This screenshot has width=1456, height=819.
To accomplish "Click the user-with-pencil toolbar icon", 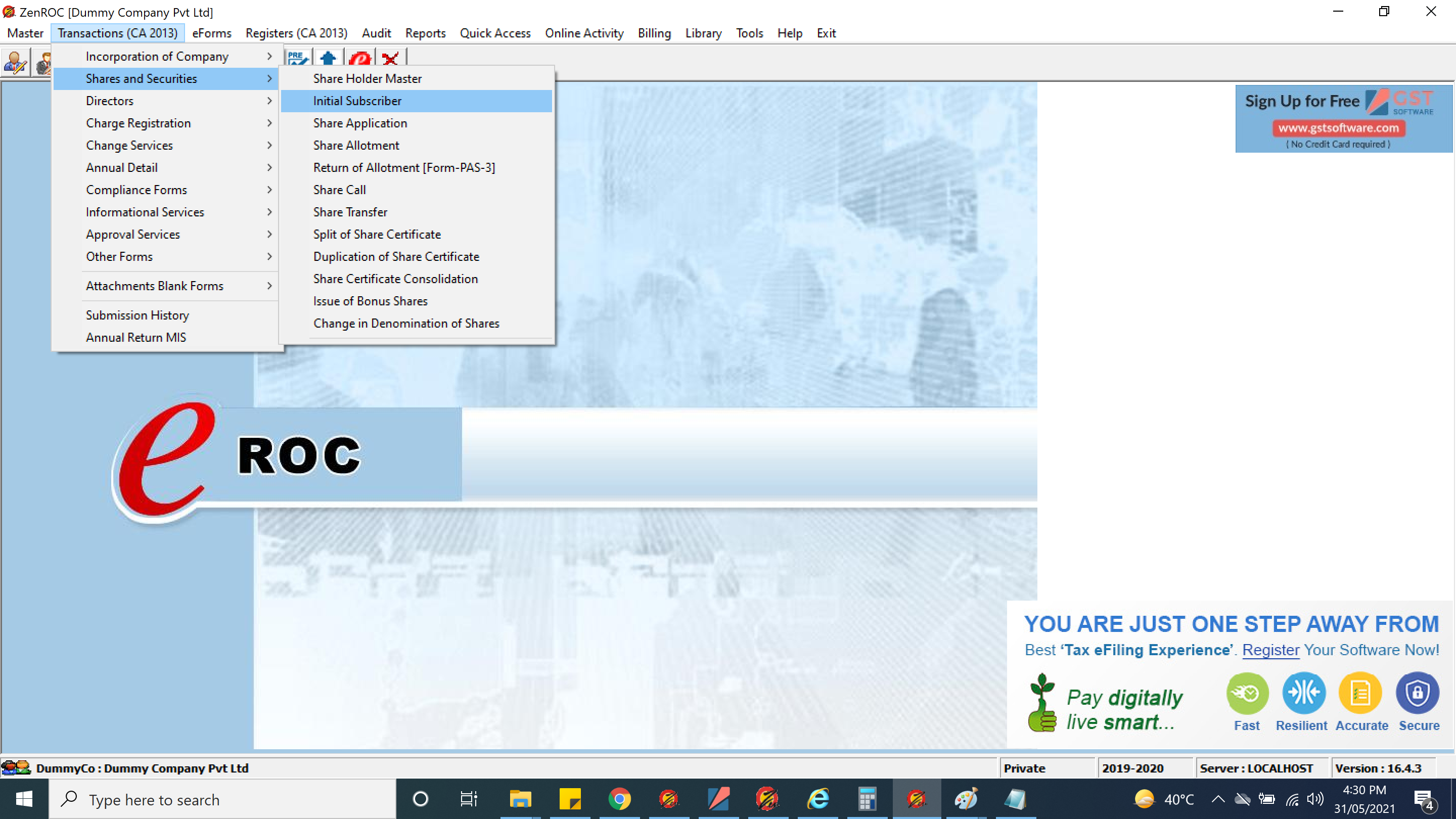I will point(15,62).
